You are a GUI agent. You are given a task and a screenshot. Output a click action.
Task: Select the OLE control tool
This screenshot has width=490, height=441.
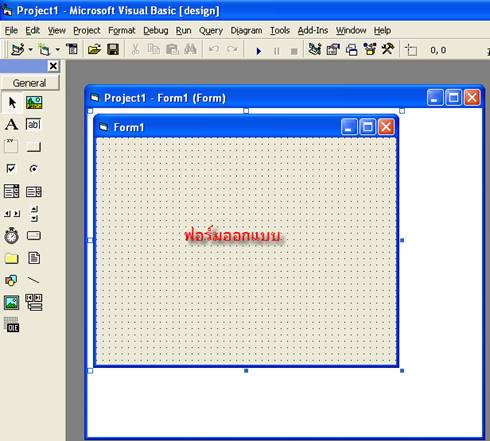tap(11, 325)
